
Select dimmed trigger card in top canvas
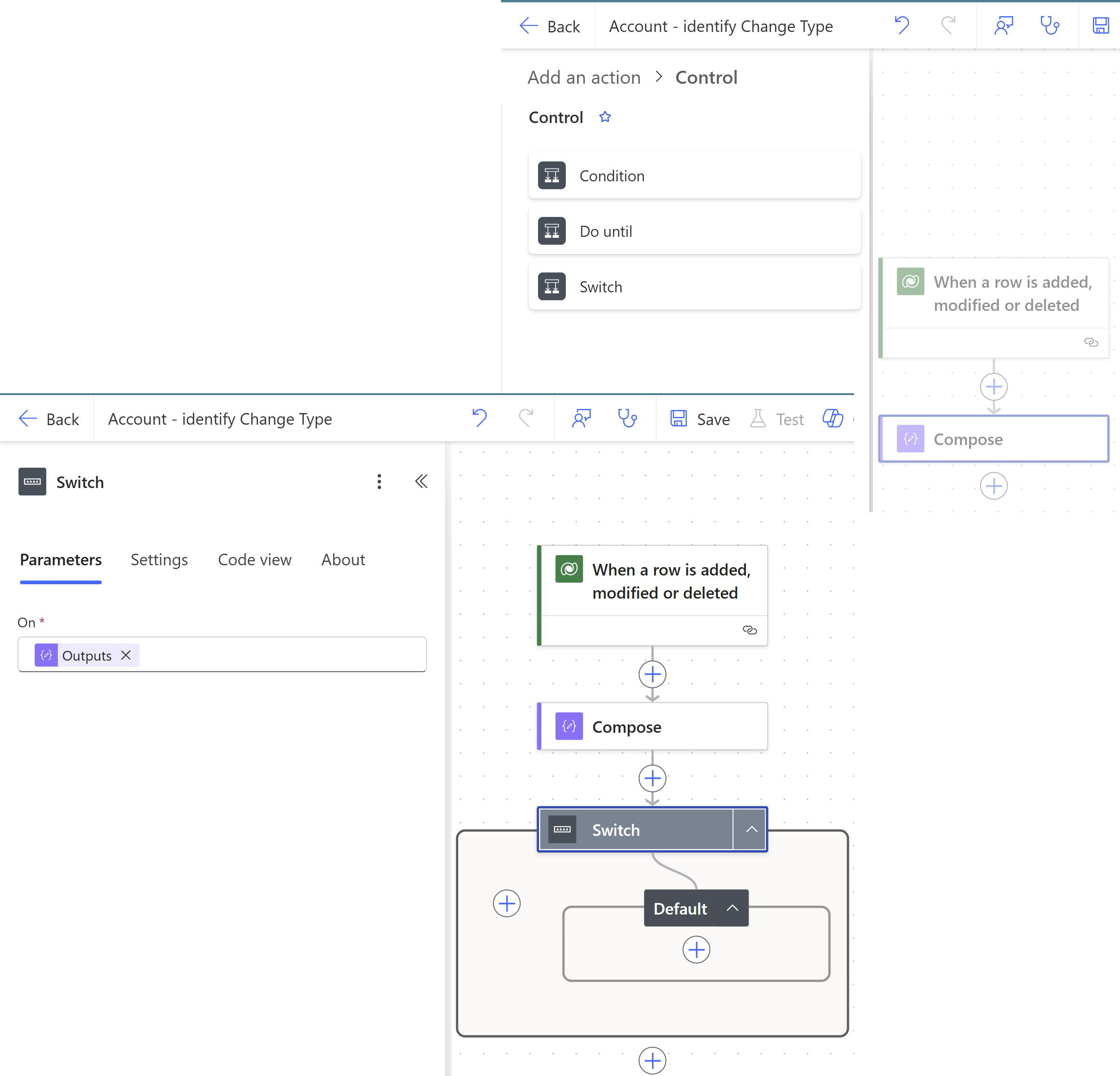click(994, 308)
